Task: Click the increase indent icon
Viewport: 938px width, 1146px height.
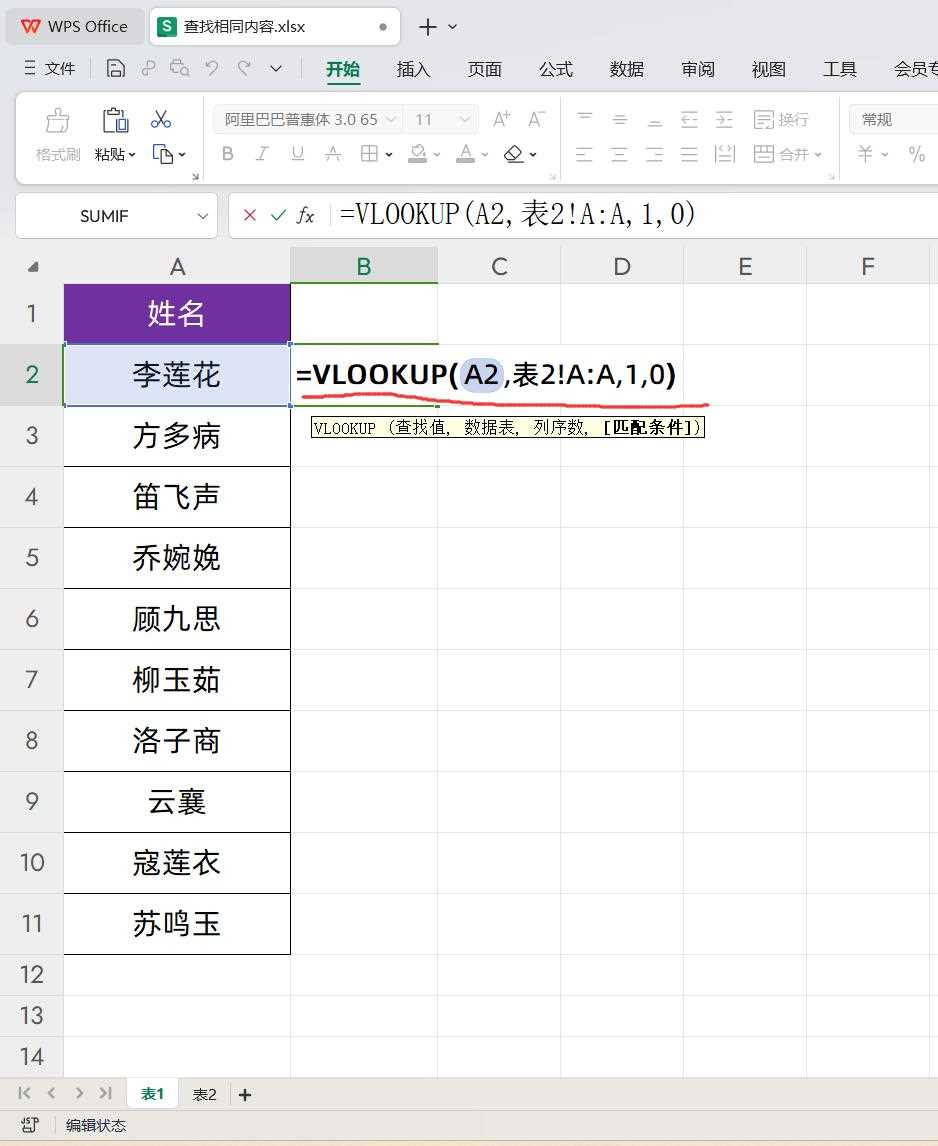Action: pyautogui.click(x=724, y=119)
